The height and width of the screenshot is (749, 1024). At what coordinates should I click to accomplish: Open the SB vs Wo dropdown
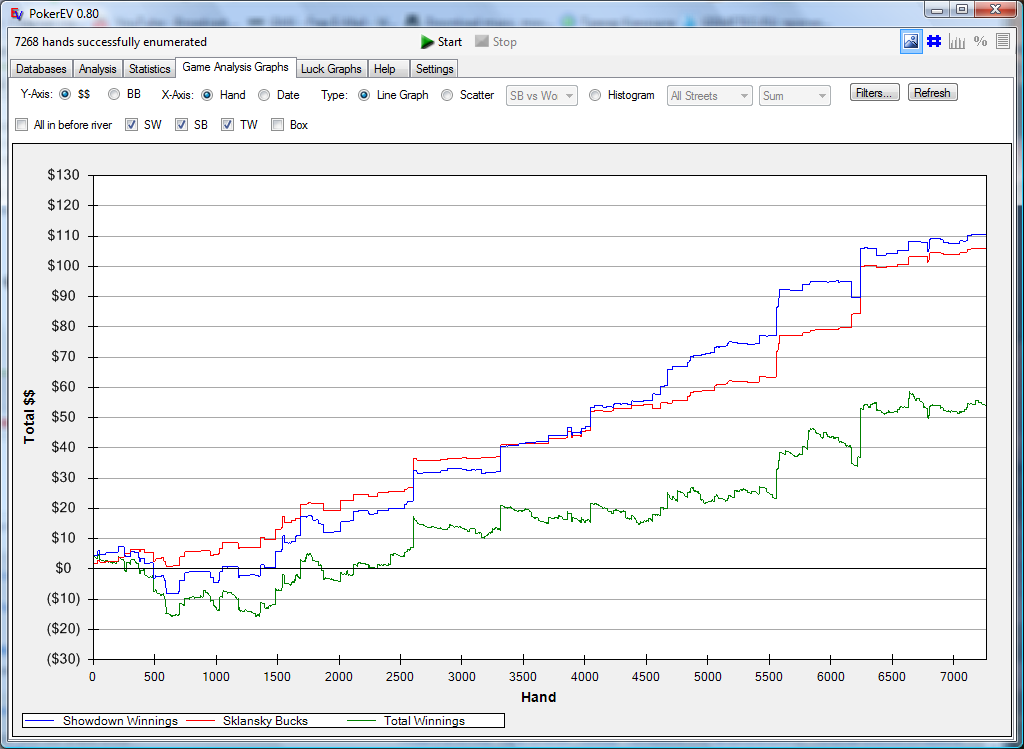click(x=542, y=96)
